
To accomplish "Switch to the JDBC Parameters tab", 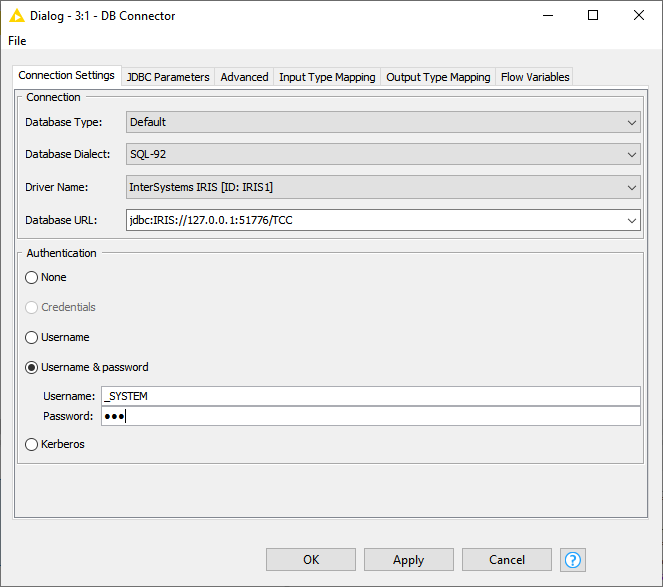I will [x=168, y=77].
